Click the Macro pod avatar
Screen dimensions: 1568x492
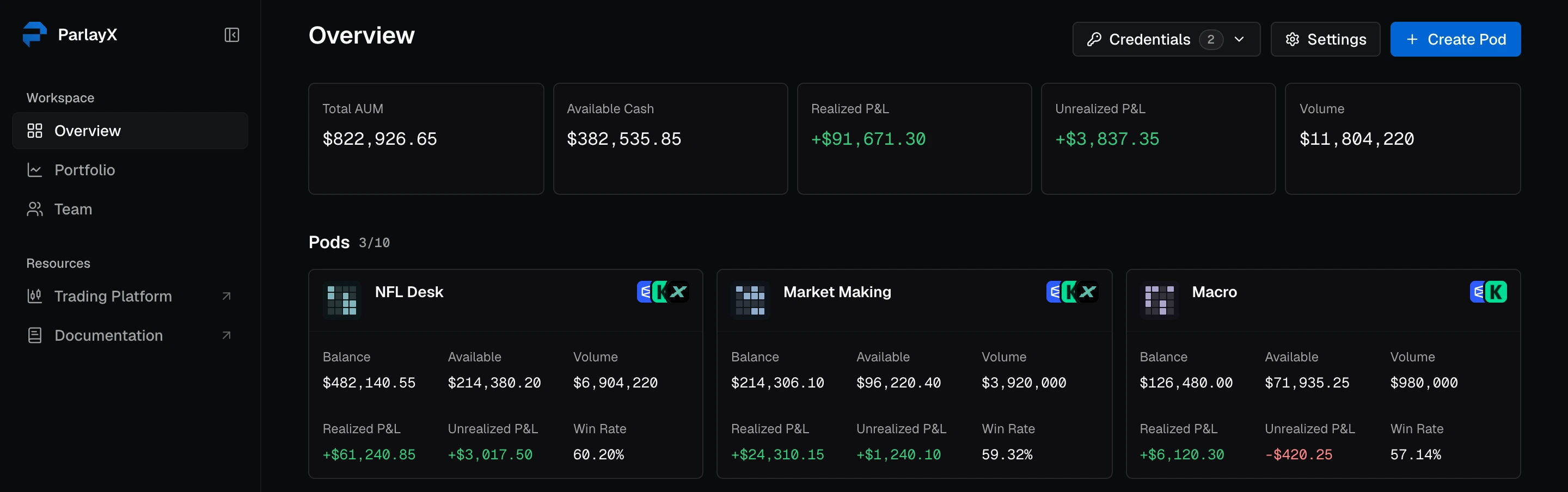pyautogui.click(x=1159, y=300)
